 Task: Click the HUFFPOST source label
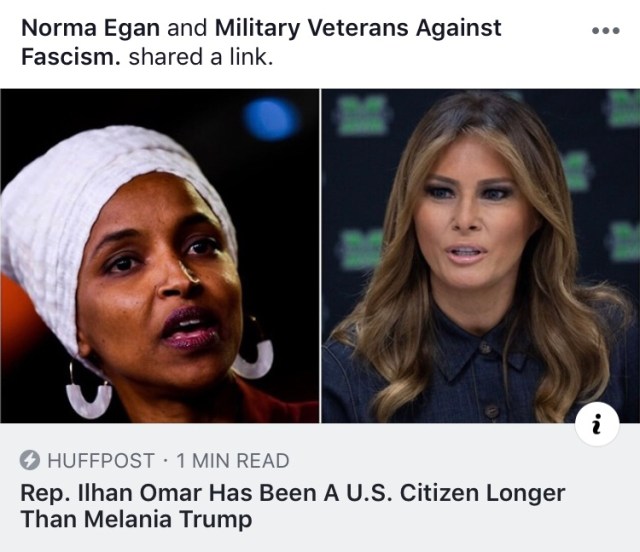(x=101, y=461)
